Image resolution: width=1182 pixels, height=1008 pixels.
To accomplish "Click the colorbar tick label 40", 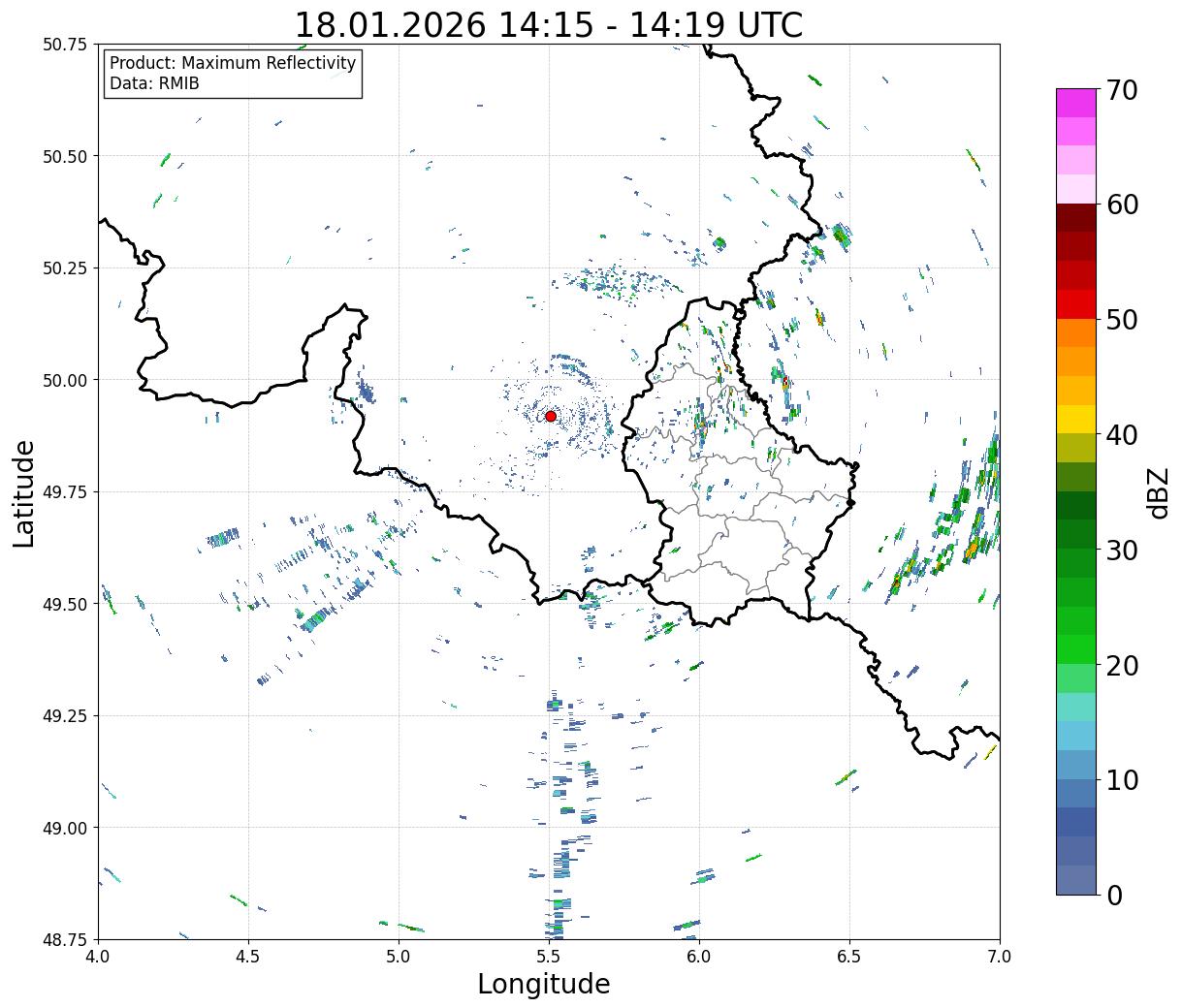I will tap(1122, 435).
